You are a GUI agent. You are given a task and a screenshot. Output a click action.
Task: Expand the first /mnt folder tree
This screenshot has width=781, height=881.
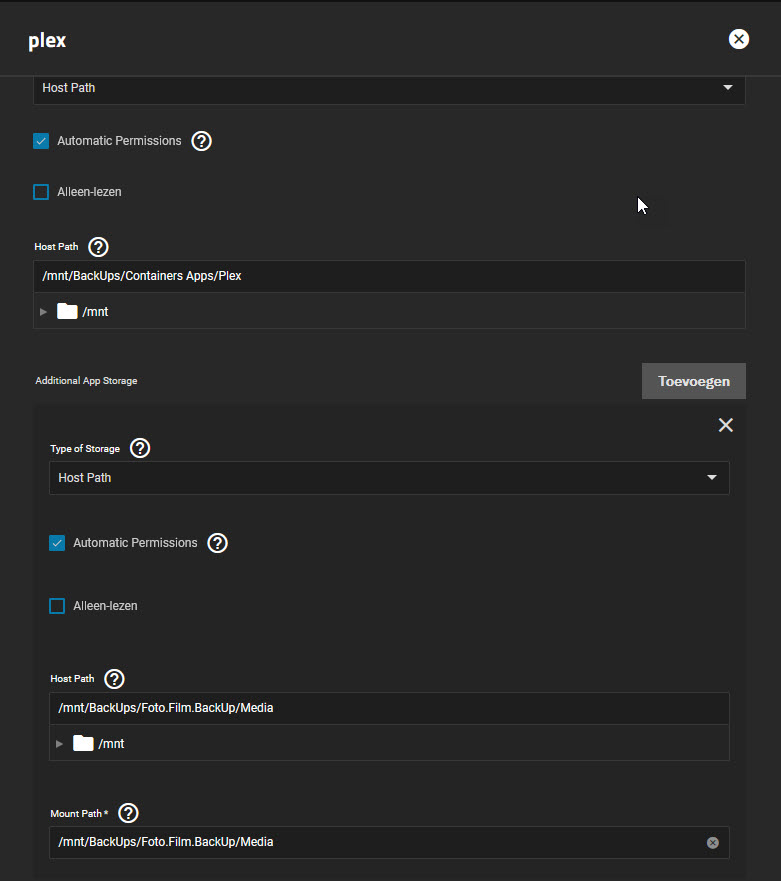point(43,312)
